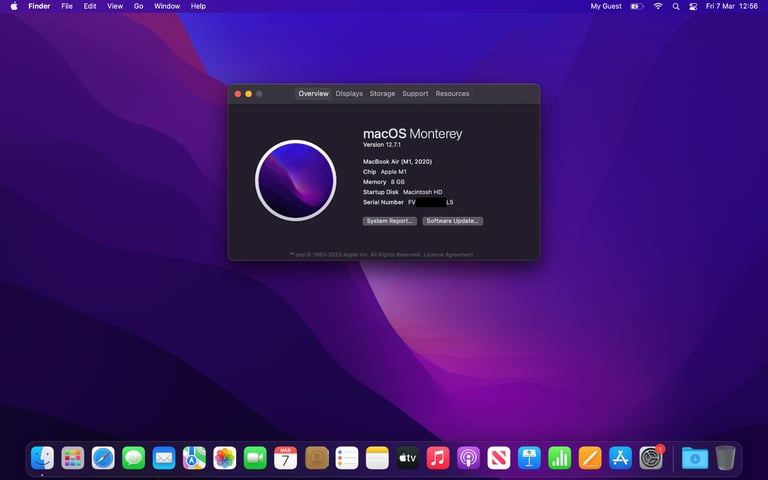Open Finder from the Dock

tap(42, 458)
